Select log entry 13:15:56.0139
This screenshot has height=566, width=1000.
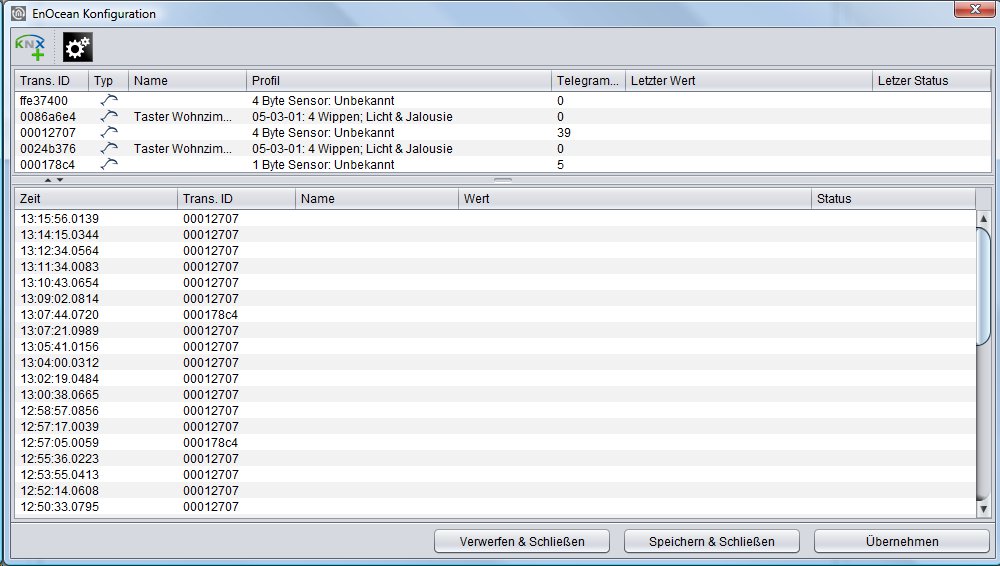(x=496, y=218)
